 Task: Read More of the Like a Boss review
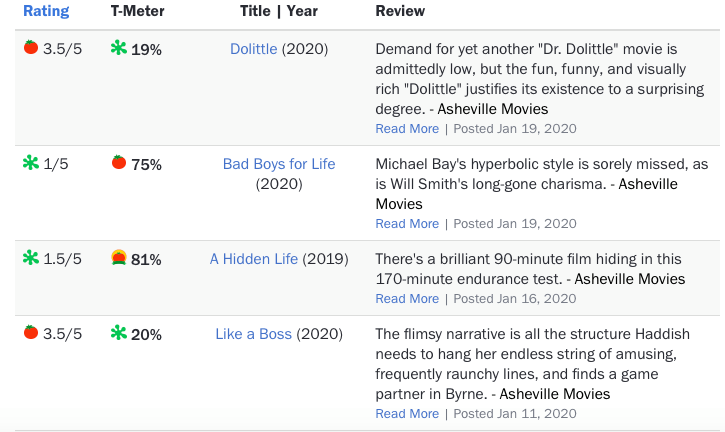(407, 413)
